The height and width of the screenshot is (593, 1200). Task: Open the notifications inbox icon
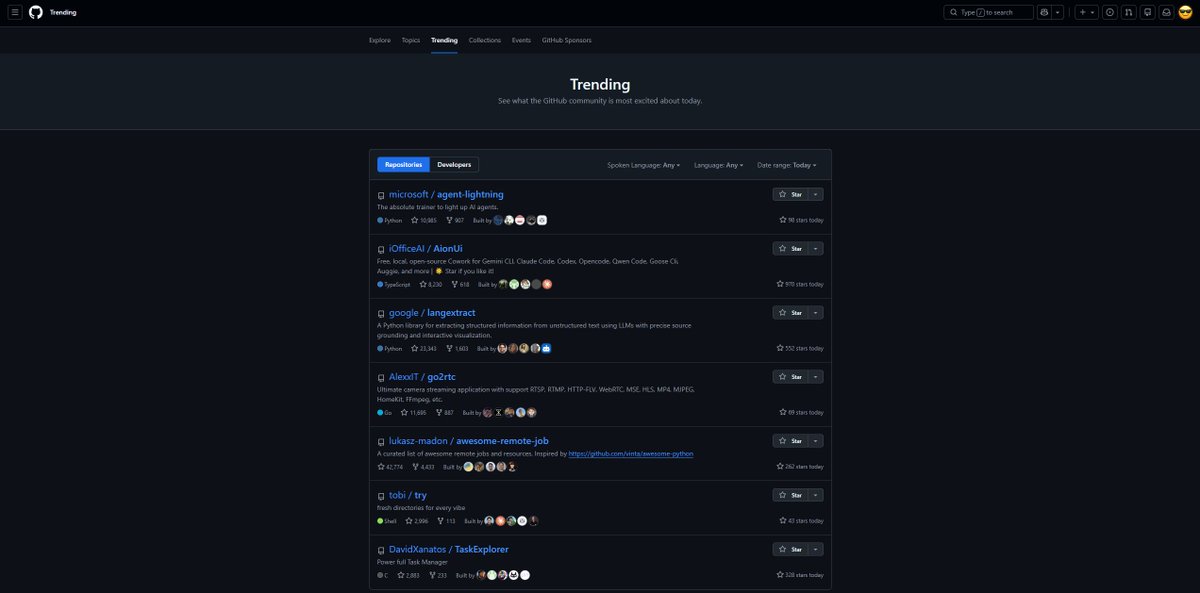[1166, 12]
